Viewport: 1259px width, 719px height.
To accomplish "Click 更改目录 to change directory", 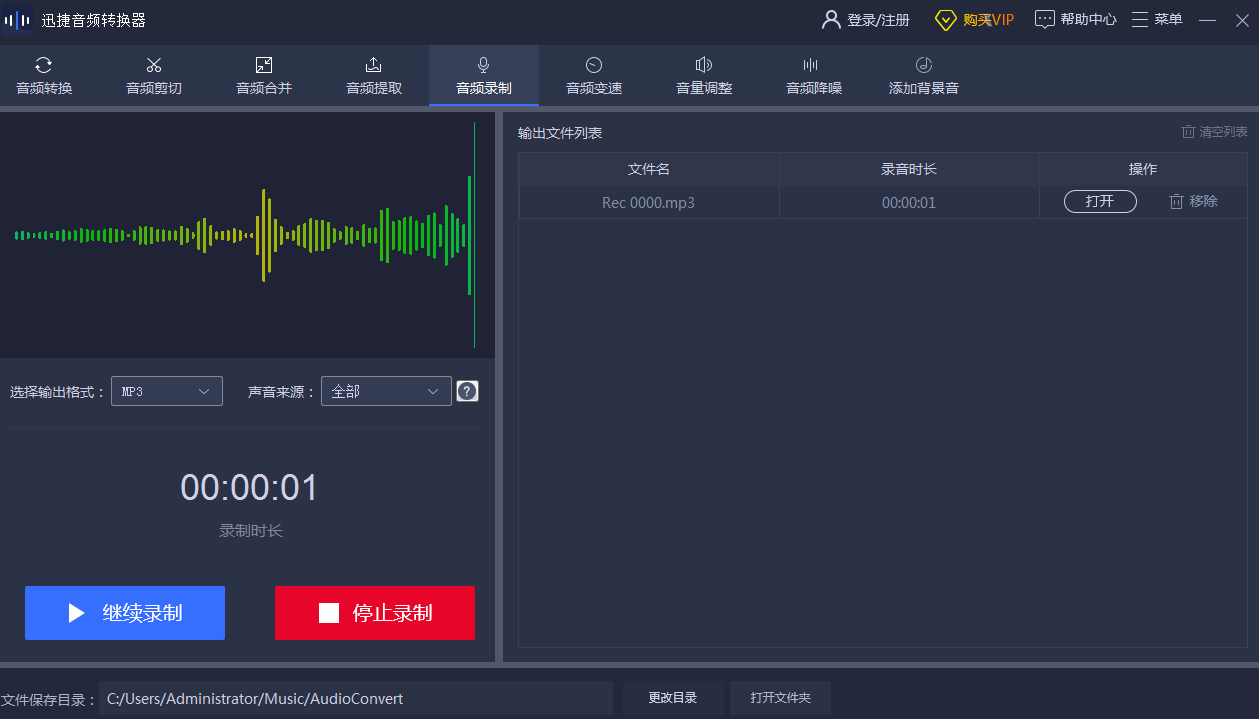I will 672,698.
